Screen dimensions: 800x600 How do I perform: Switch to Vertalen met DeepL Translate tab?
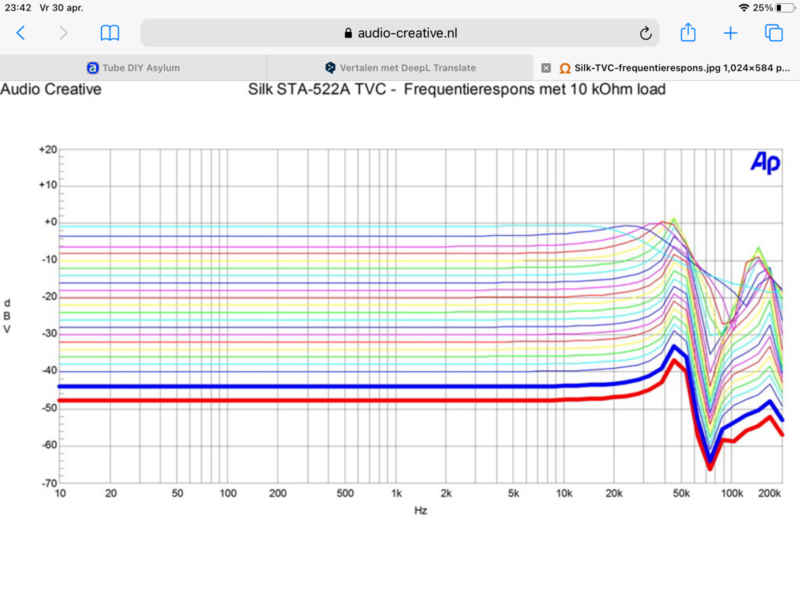(x=399, y=68)
